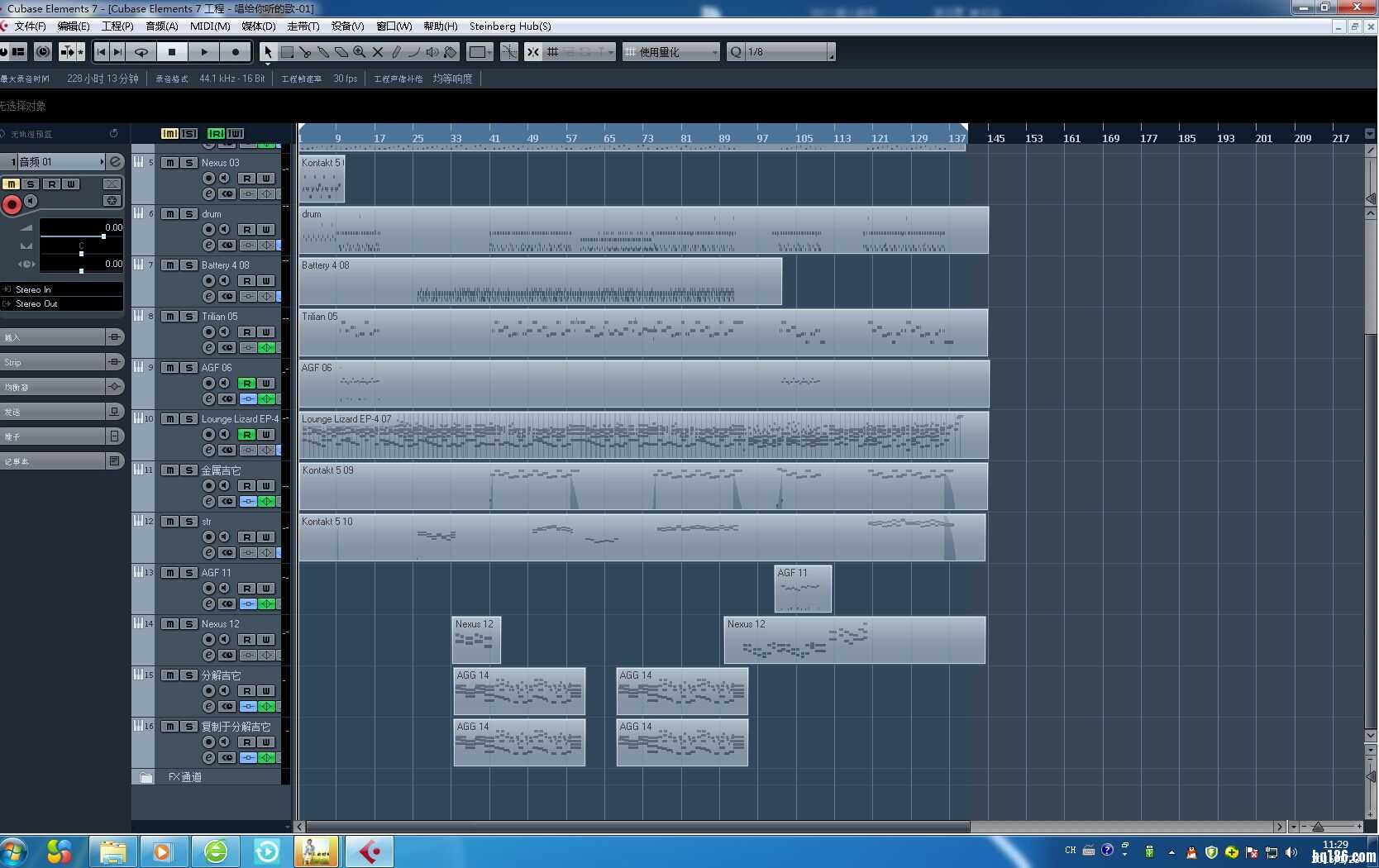The height and width of the screenshot is (868, 1379).
Task: Click the transport Stop button
Action: click(172, 52)
